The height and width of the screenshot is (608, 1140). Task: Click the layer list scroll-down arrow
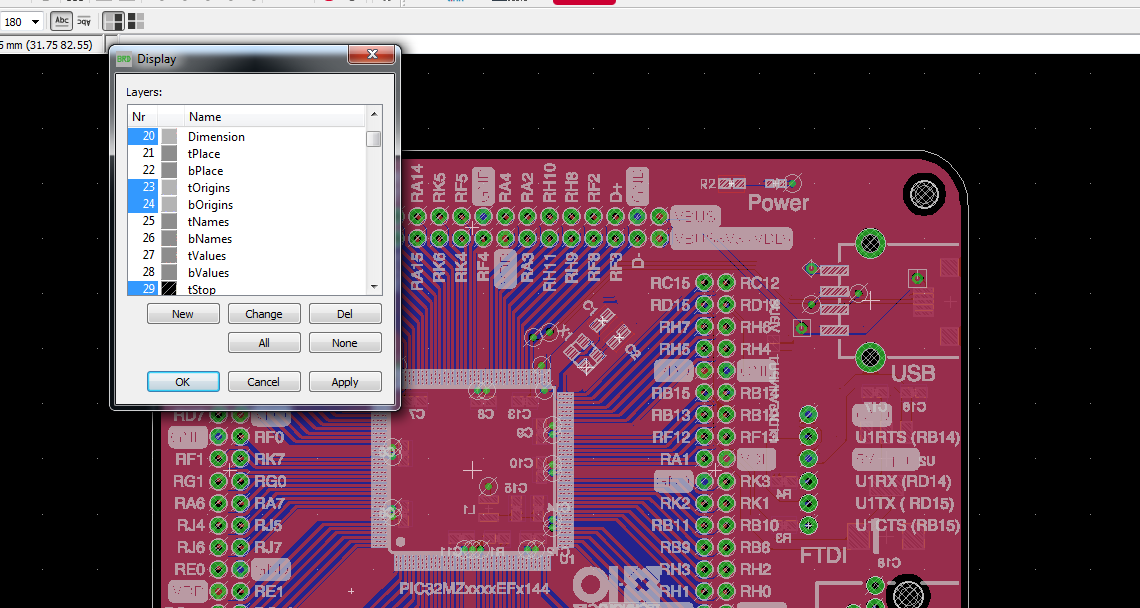pos(374,287)
